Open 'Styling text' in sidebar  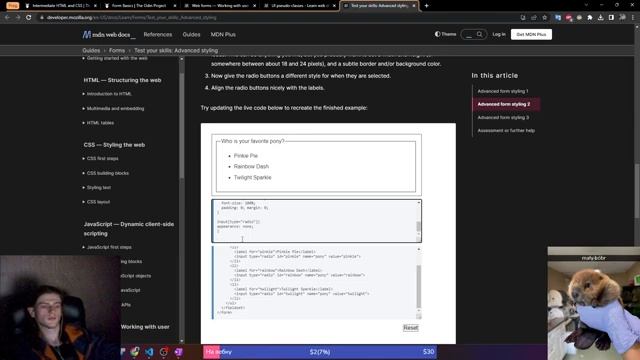click(99, 187)
